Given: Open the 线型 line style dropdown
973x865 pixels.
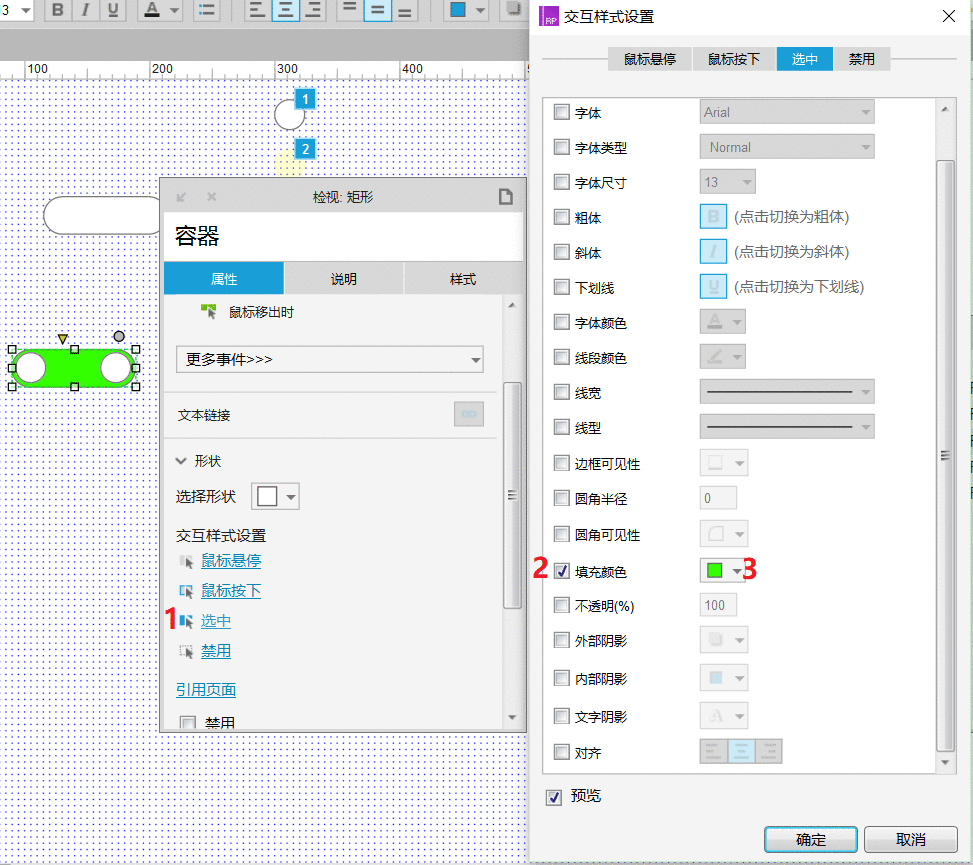Looking at the screenshot, I should [x=787, y=426].
